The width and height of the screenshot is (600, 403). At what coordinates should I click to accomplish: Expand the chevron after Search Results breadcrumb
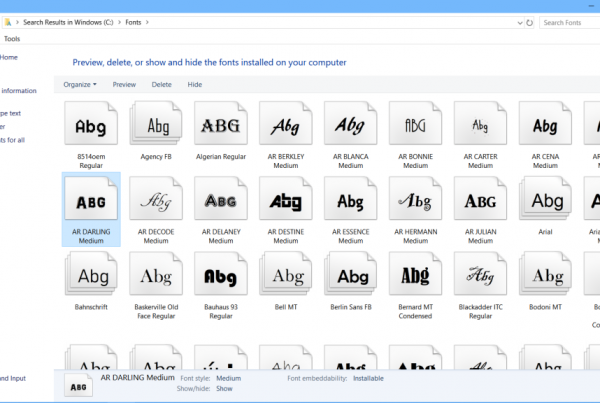[119, 22]
